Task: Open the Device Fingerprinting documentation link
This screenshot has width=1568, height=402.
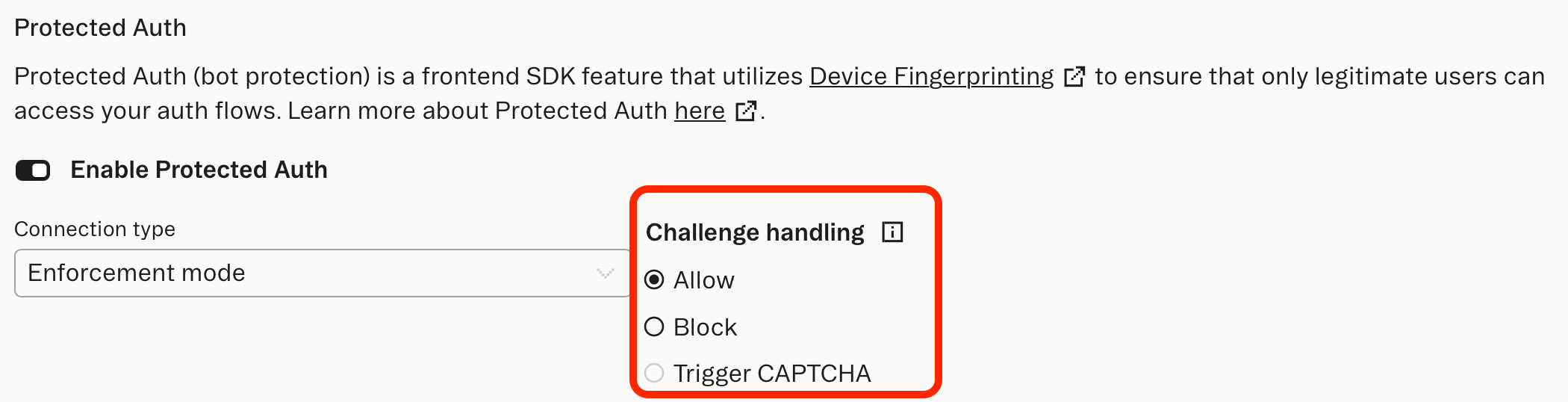Action: click(x=931, y=76)
